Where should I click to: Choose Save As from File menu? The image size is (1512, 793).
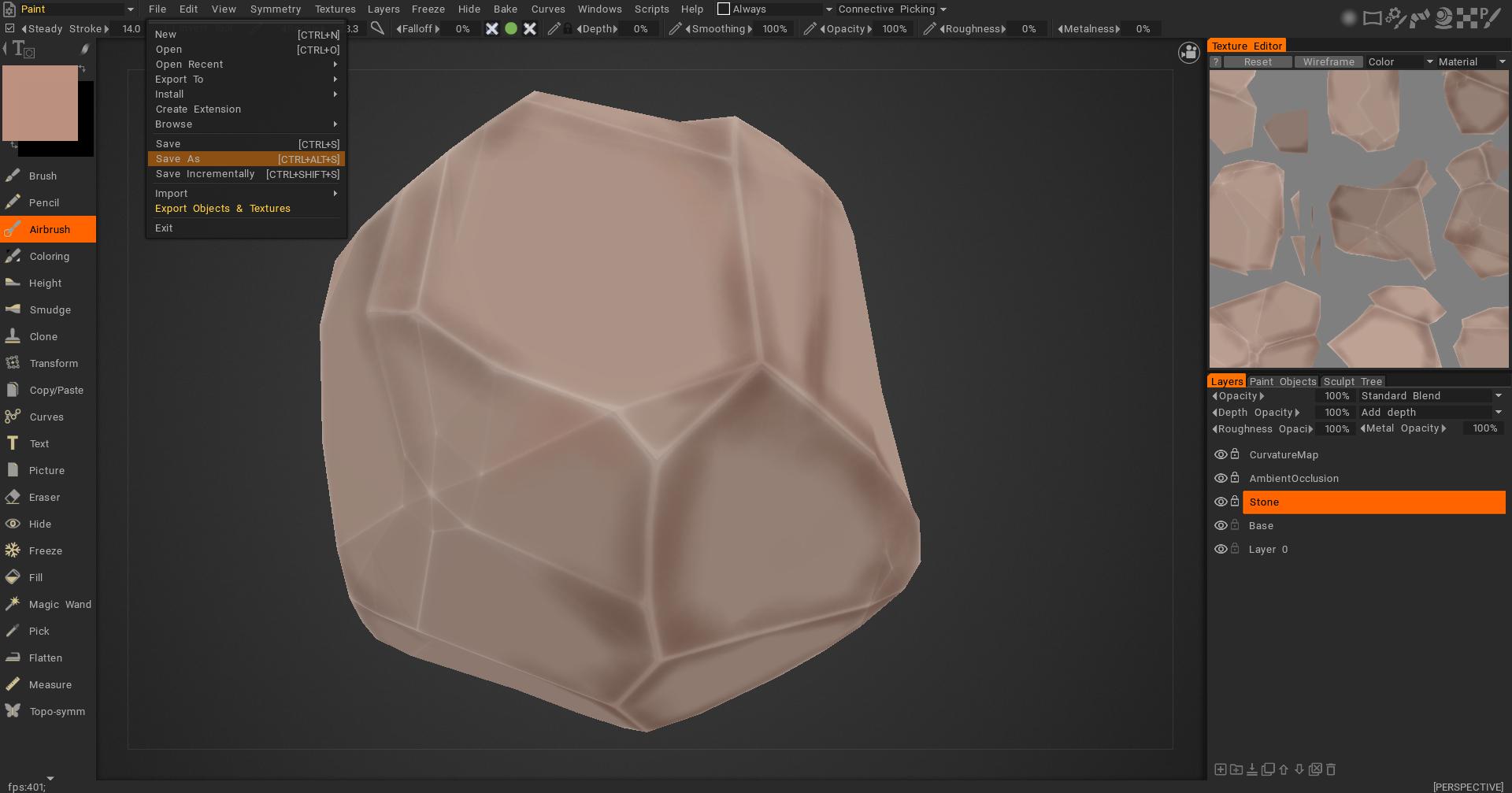(x=246, y=158)
